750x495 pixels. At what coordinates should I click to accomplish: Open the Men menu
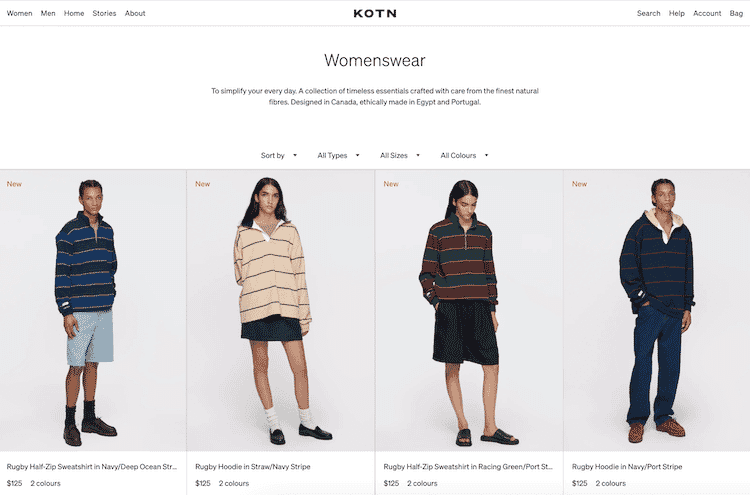click(x=48, y=13)
